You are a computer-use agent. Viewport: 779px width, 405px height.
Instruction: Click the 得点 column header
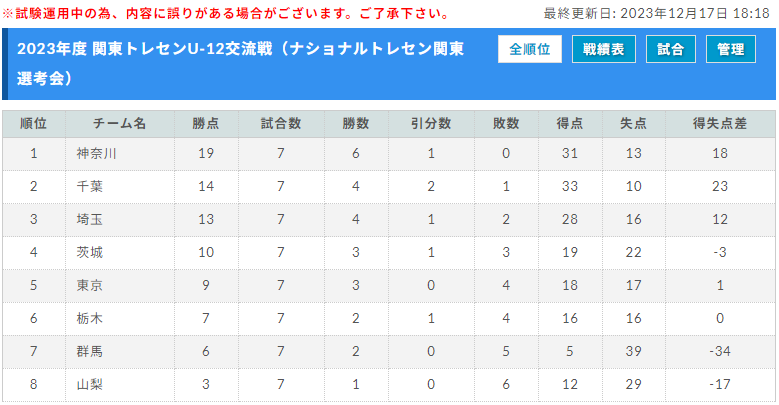(x=570, y=124)
